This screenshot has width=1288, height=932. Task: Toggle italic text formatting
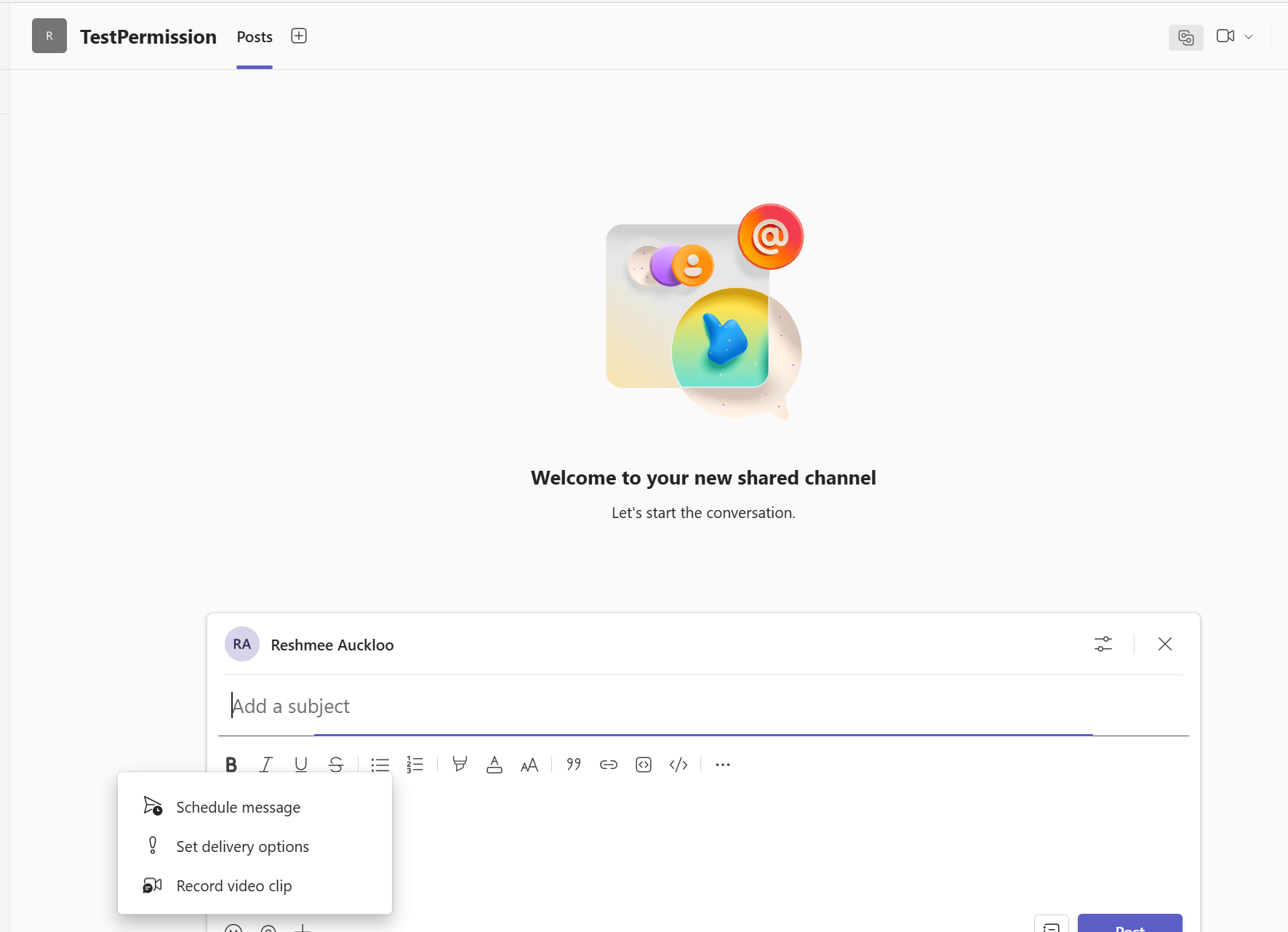[x=266, y=765]
